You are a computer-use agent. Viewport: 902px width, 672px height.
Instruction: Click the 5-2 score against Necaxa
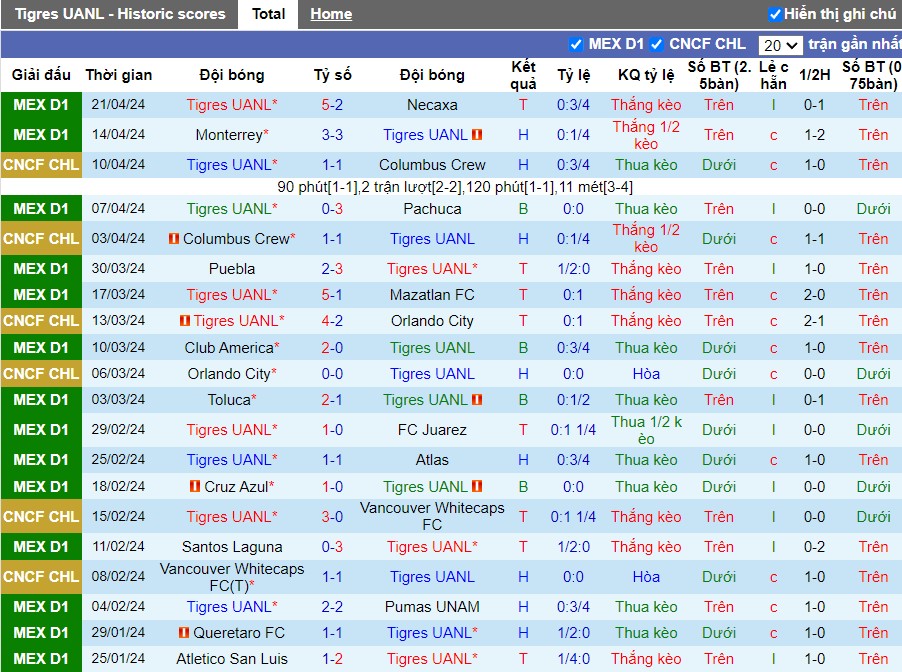(x=332, y=105)
